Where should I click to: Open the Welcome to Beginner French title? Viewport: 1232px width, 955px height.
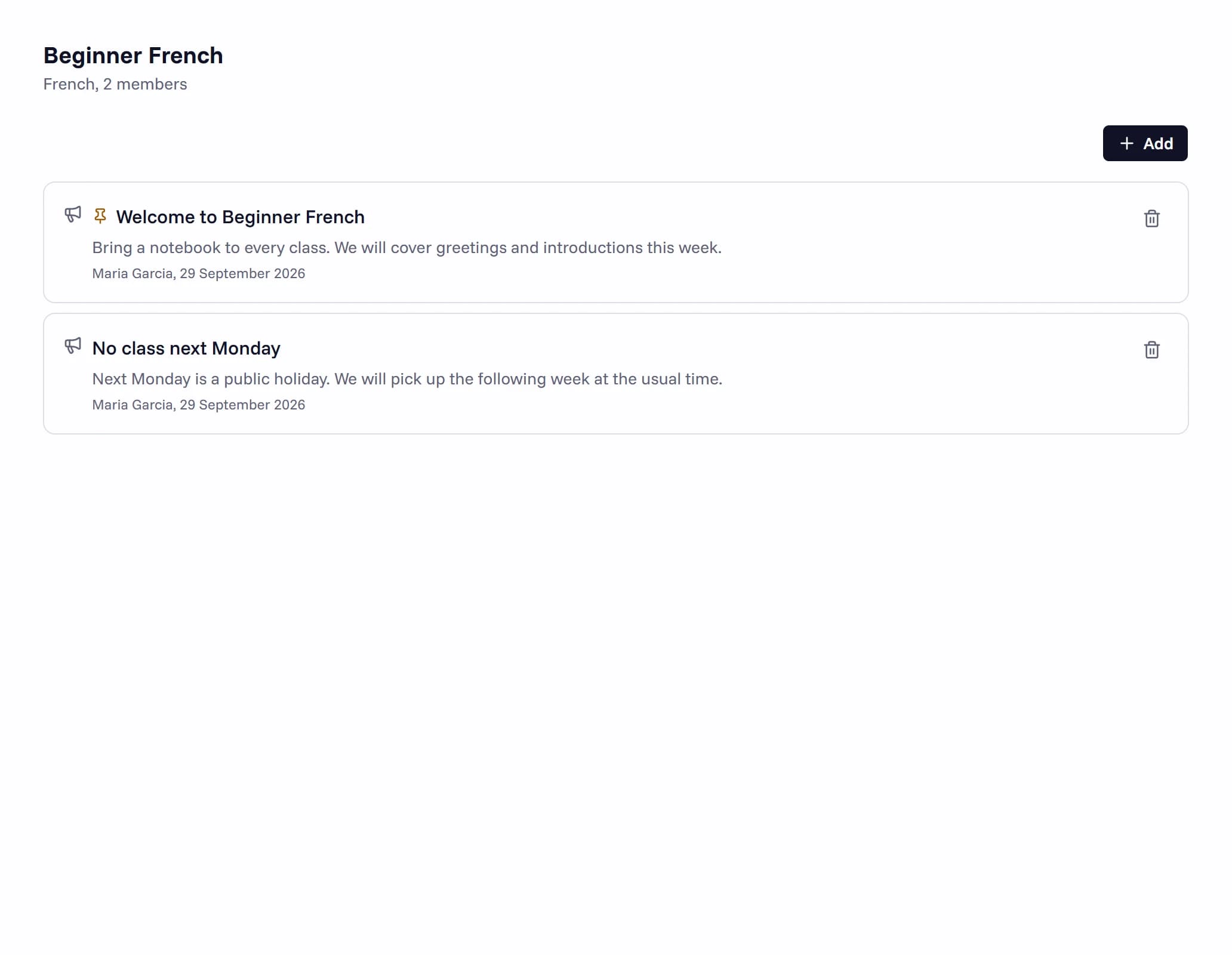pyautogui.click(x=240, y=217)
